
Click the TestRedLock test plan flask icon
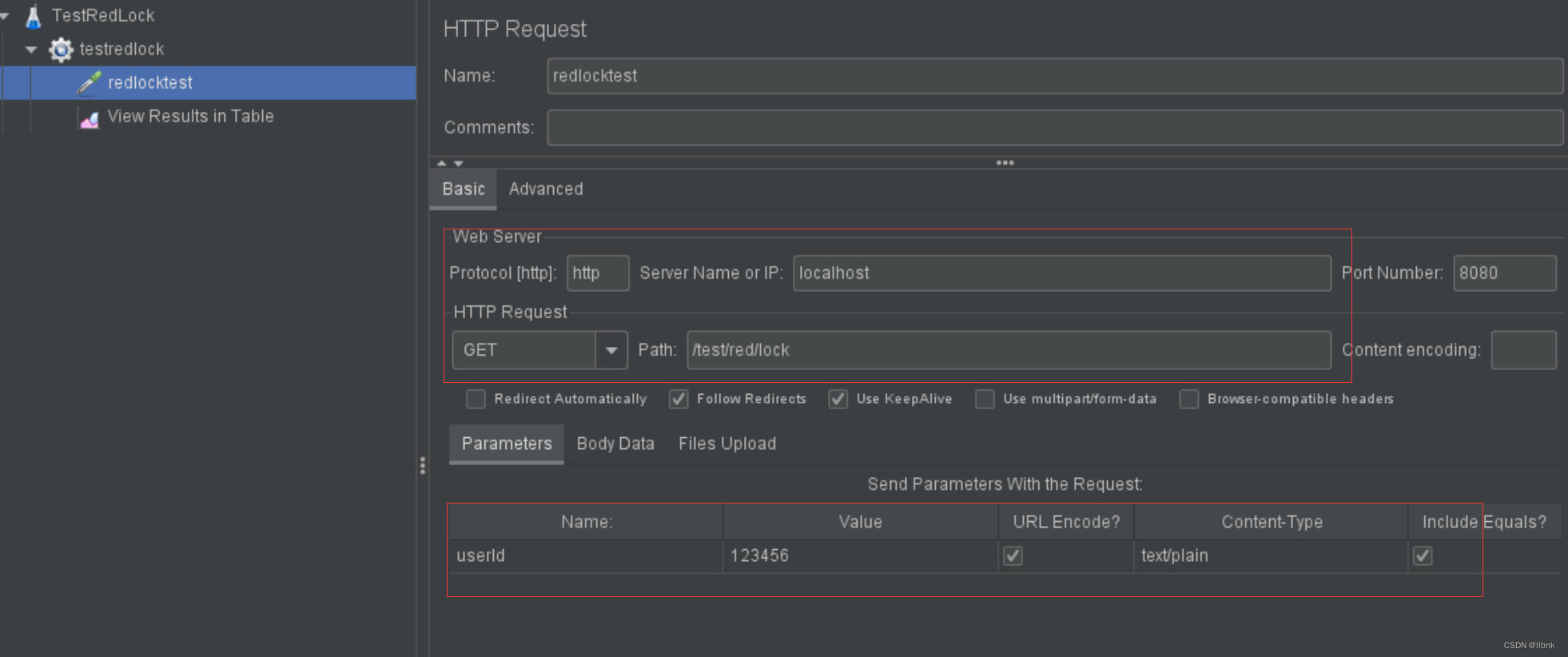click(34, 15)
